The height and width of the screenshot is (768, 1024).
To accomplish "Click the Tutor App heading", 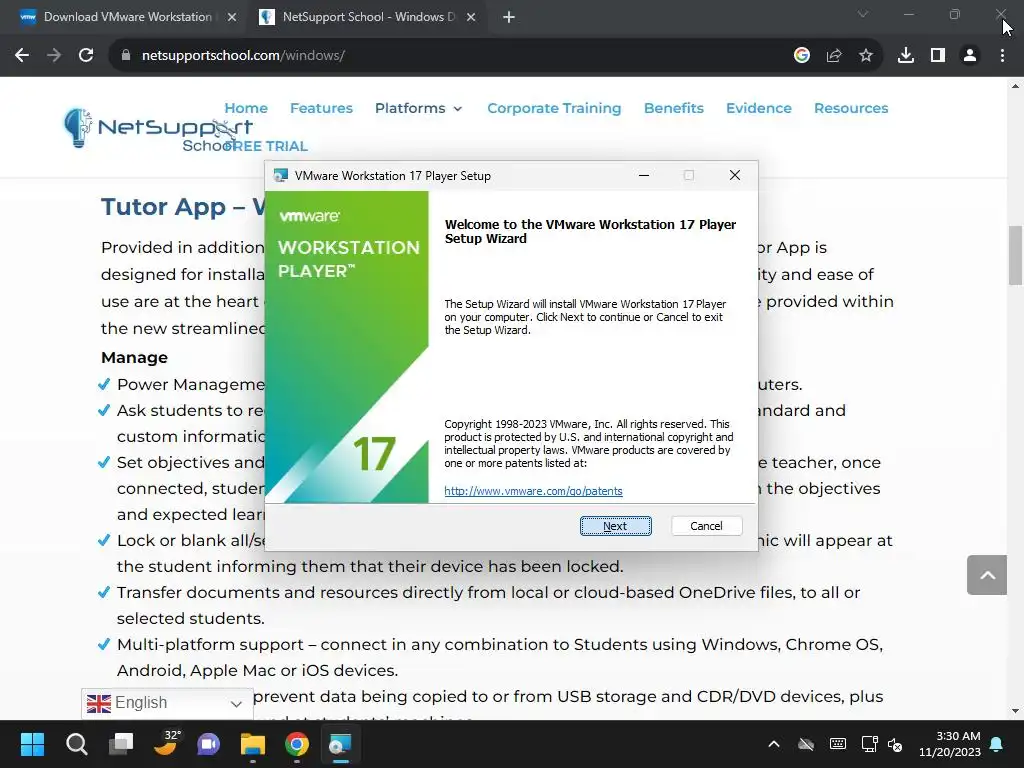I will (183, 207).
